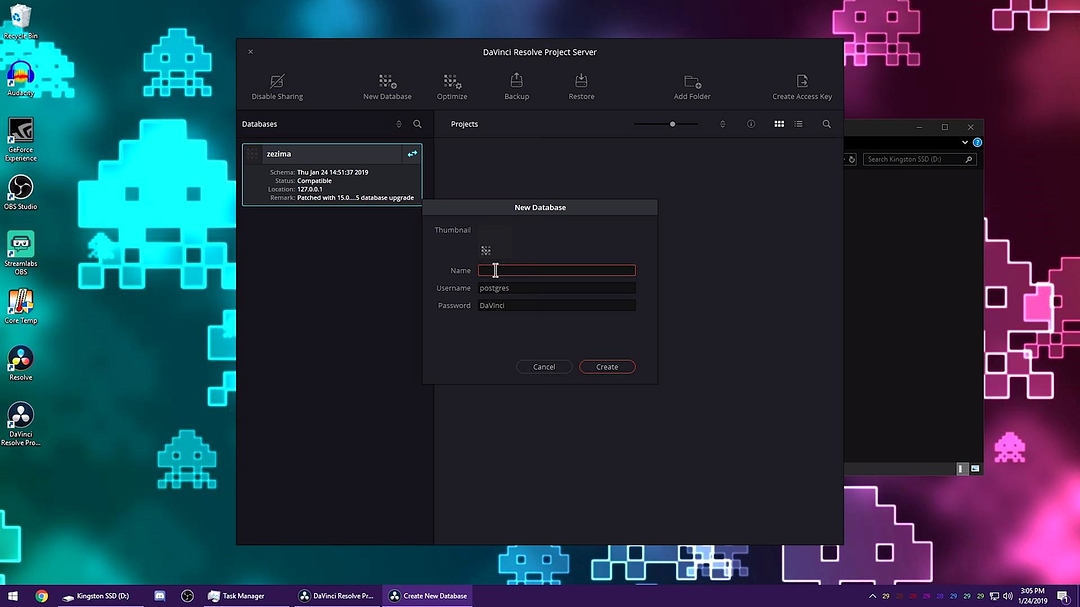Click the Restore database icon

[581, 84]
